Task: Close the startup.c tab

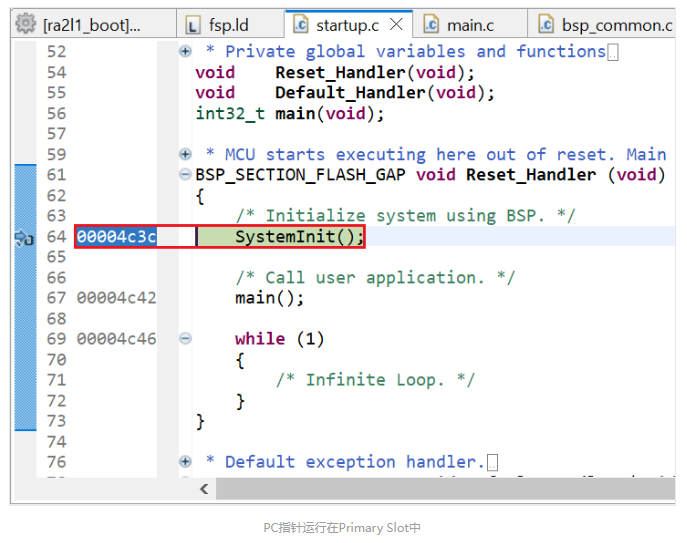Action: coord(396,24)
